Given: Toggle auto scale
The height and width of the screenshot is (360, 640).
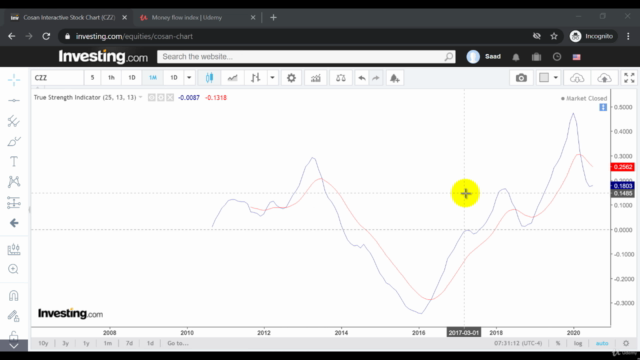Looking at the screenshot, I should click(602, 343).
